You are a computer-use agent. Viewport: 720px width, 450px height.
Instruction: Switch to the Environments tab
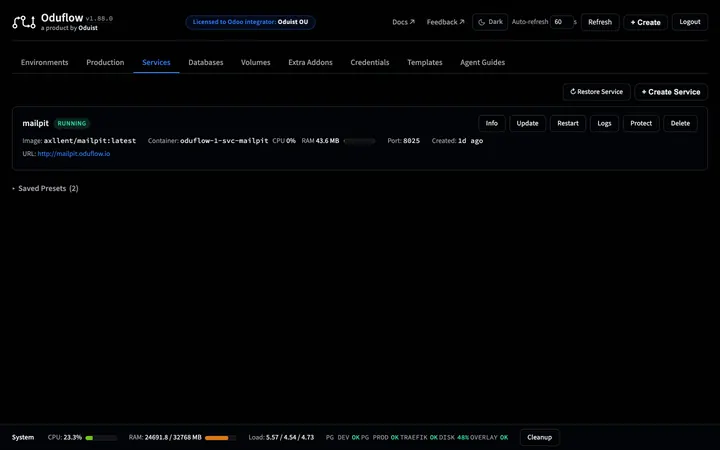click(x=45, y=62)
